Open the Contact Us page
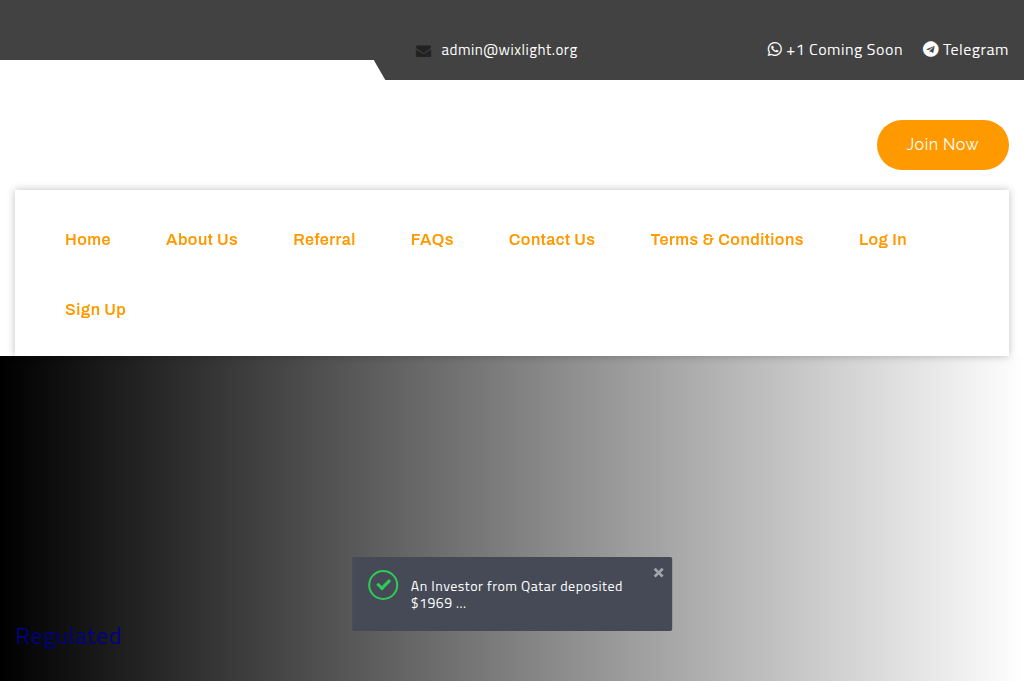Viewport: 1024px width, 681px height. 551,239
